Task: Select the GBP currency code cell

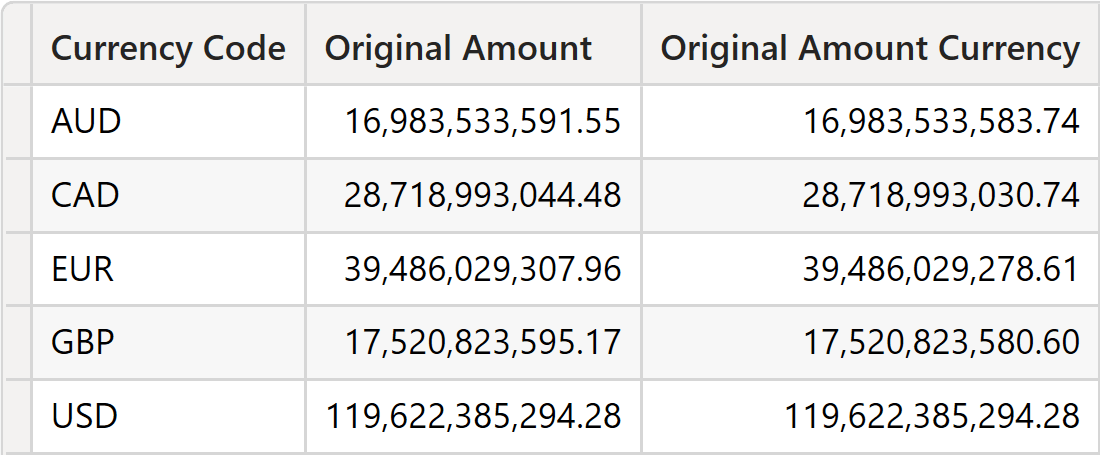Action: click(x=168, y=343)
